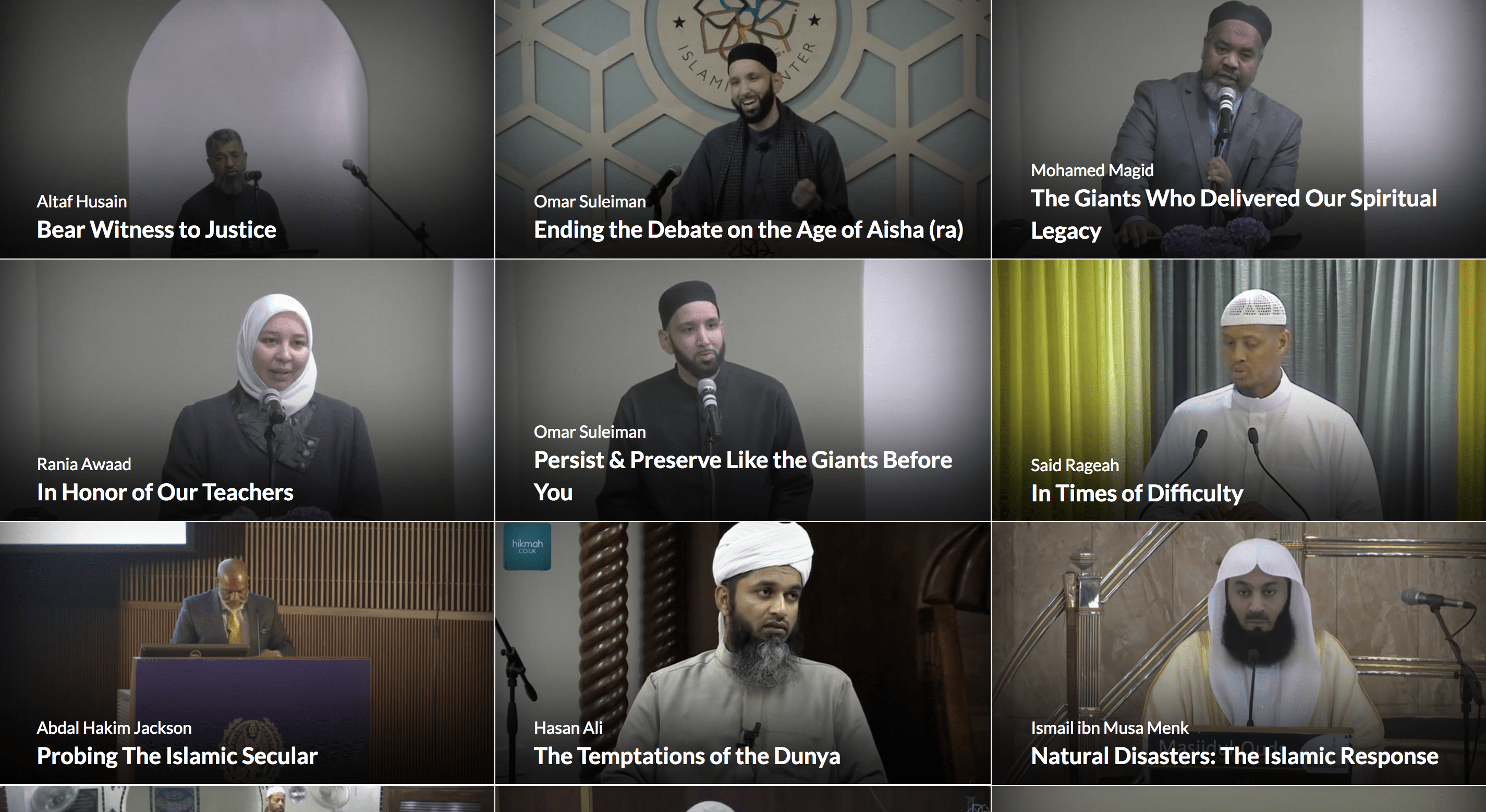Click the Abdal Hakim Jackson speaker name
The height and width of the screenshot is (812, 1486).
(x=114, y=728)
